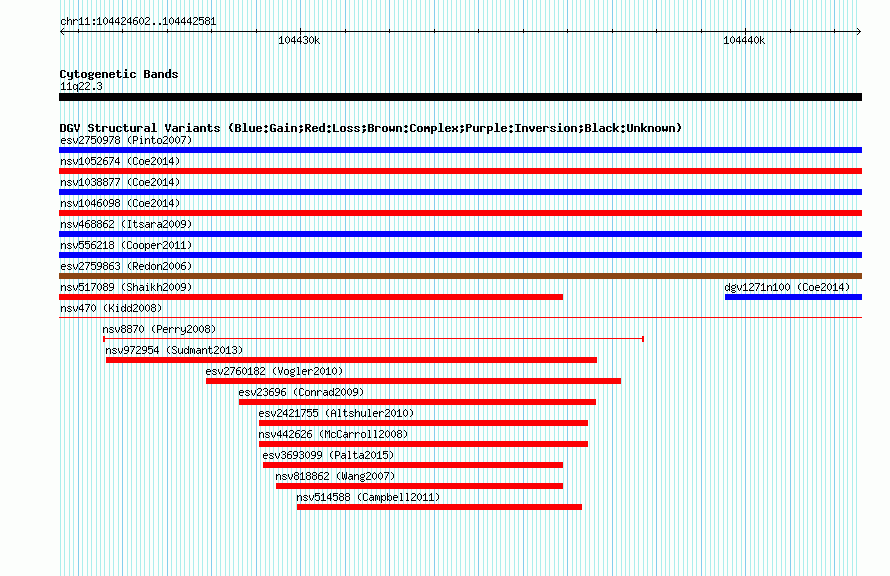
Task: Open nsv556218 (Cooper2011) variant label
Action: pyautogui.click(x=126, y=245)
